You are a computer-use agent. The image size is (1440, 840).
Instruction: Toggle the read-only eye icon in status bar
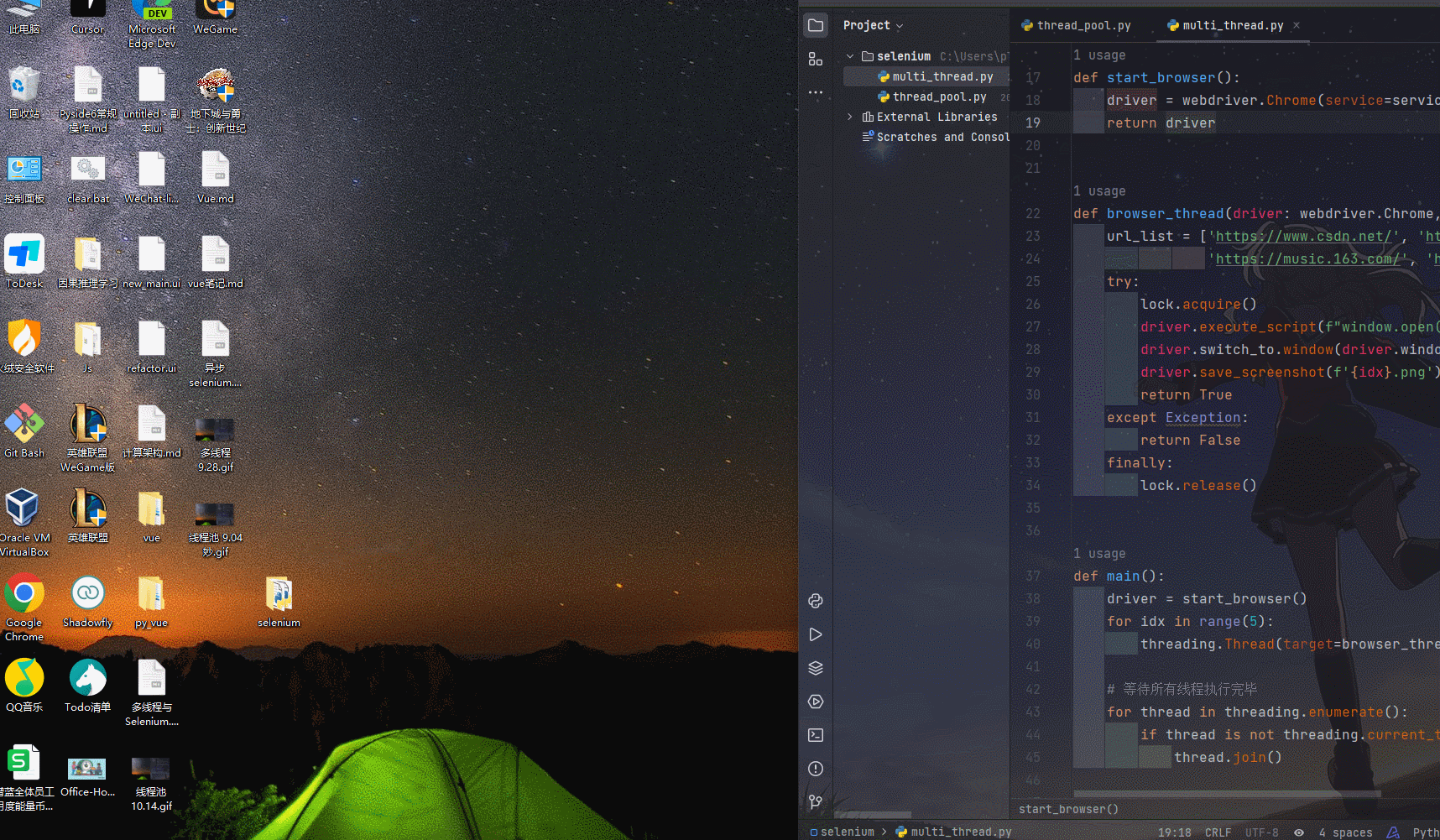click(1299, 832)
